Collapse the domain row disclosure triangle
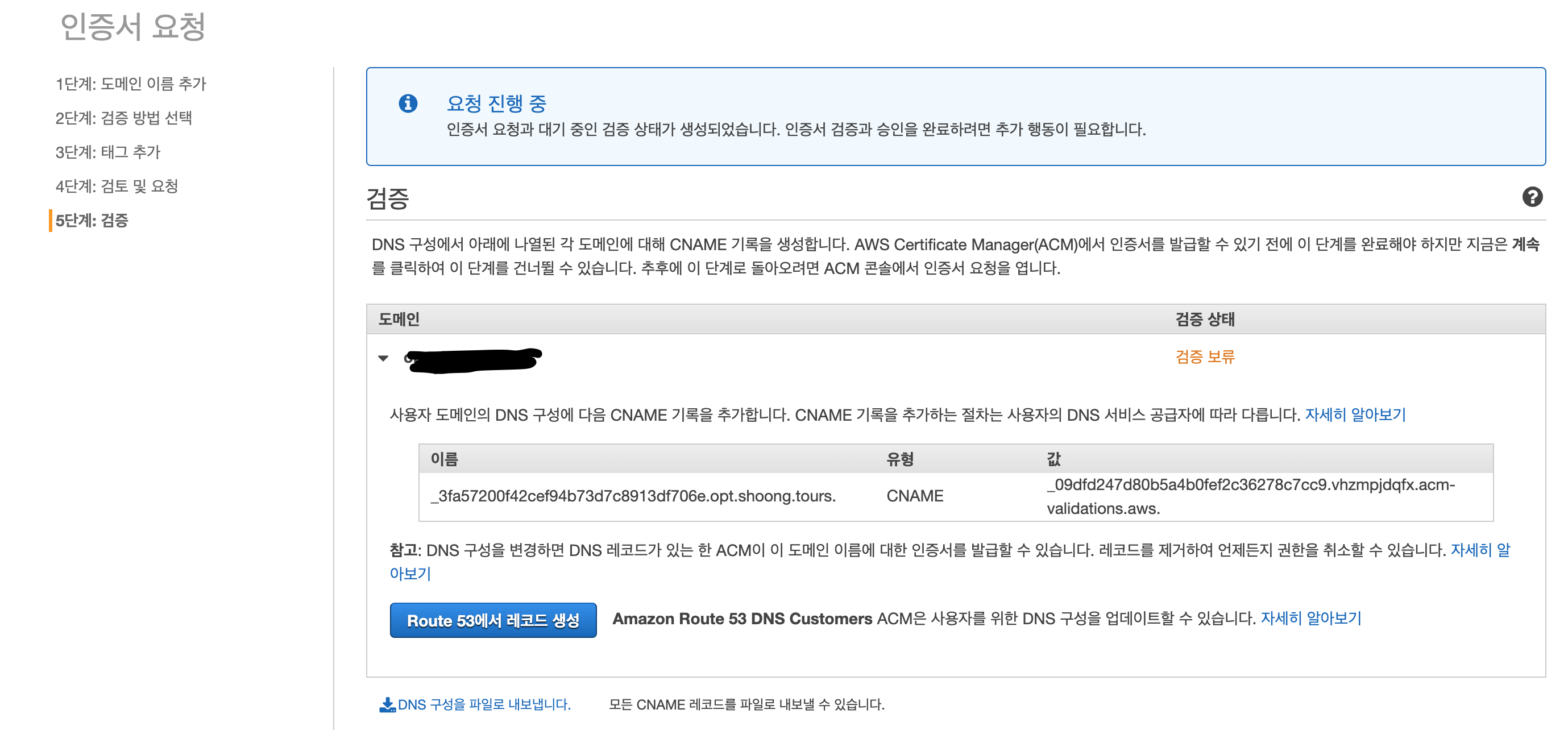This screenshot has height=730, width=1568. 383,358
